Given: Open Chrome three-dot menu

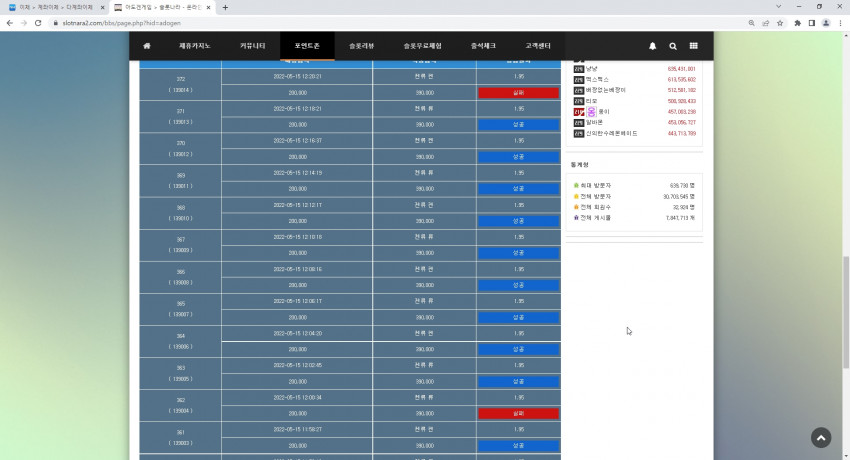Looking at the screenshot, I should [x=840, y=23].
